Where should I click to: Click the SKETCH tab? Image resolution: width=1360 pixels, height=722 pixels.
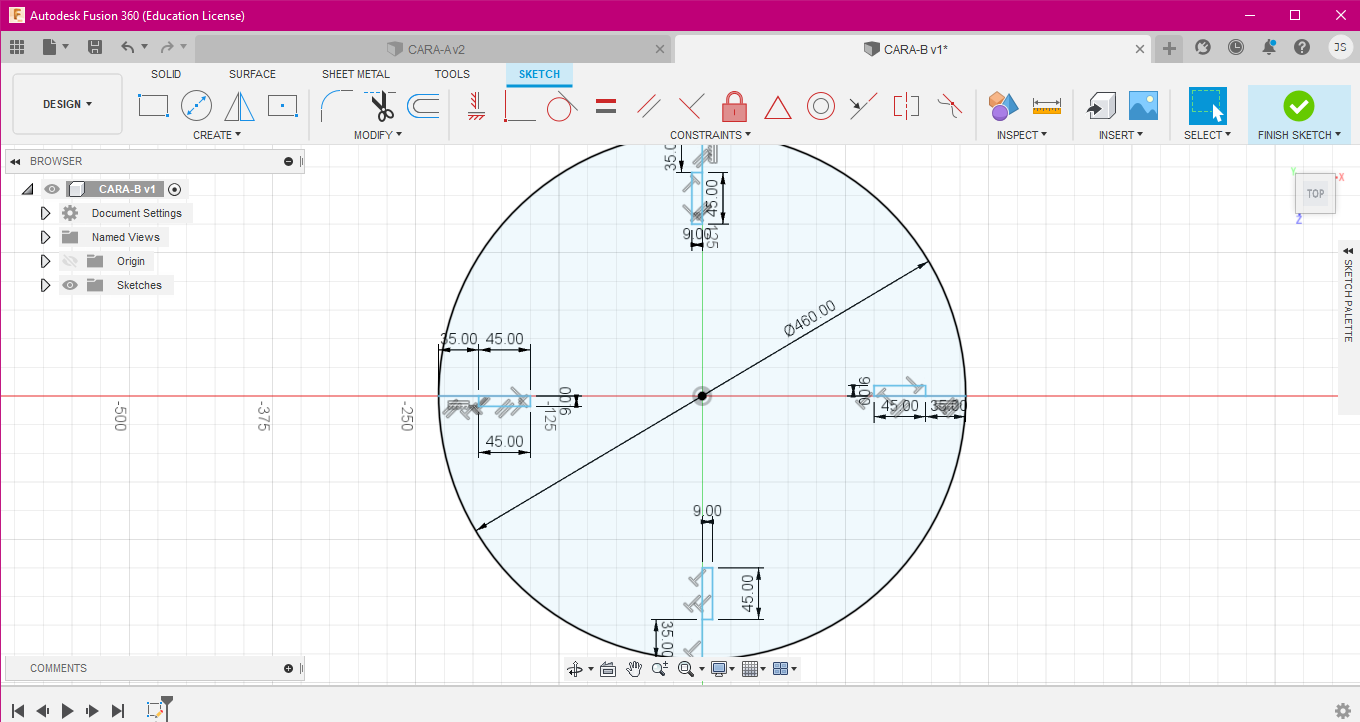tap(539, 74)
